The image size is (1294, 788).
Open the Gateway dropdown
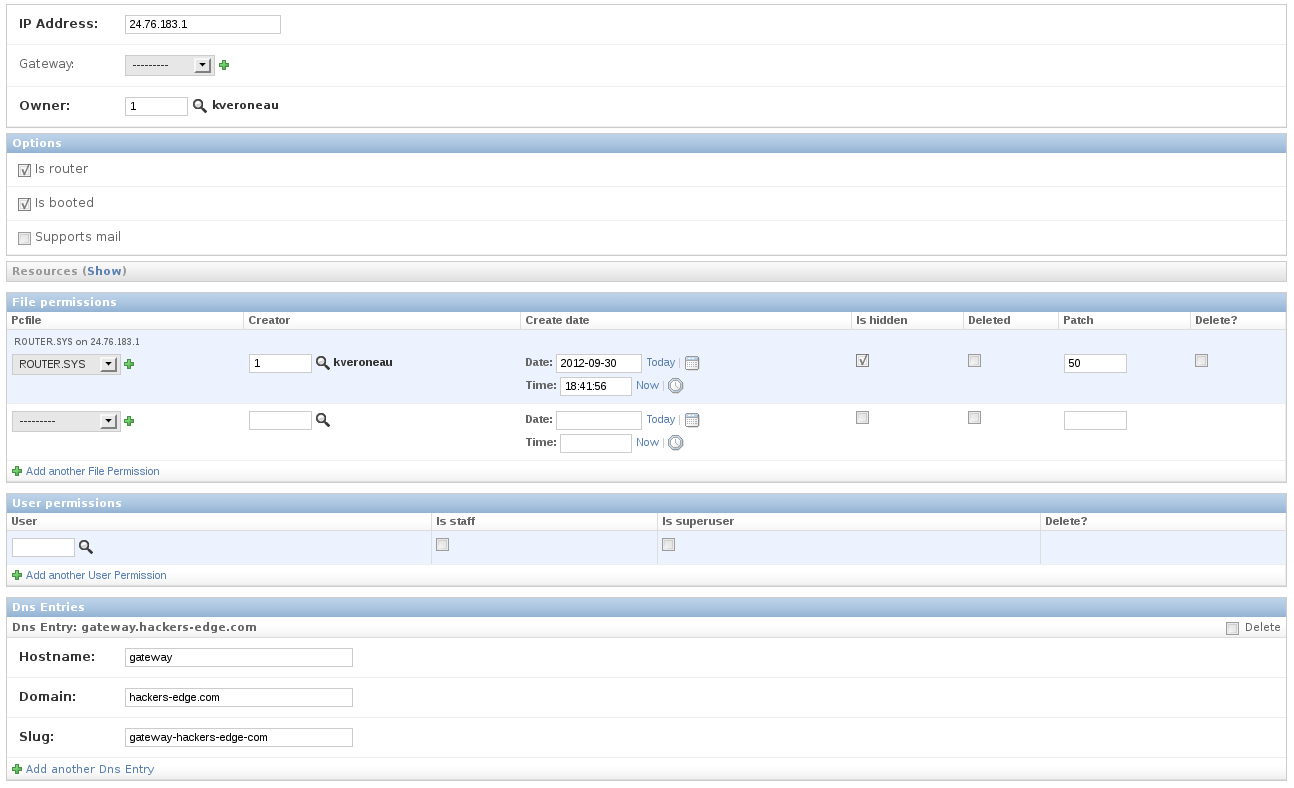click(x=169, y=65)
